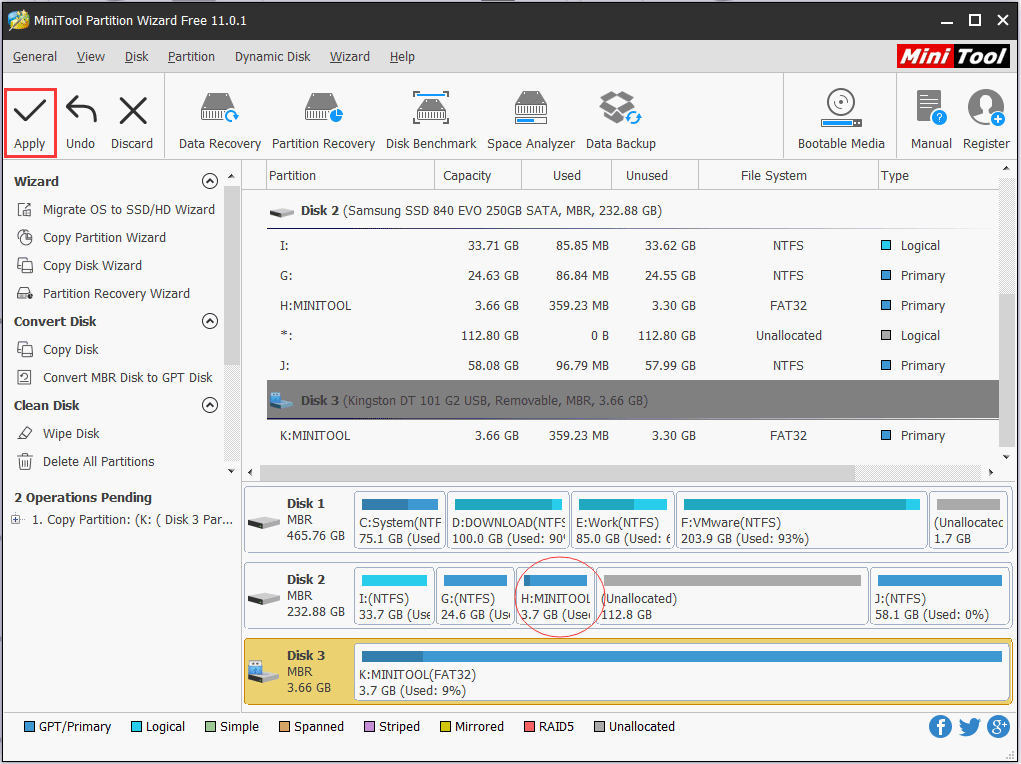Start Migrate OS to SSD/HD Wizard
Screen dimensions: 1021x764
(x=116, y=210)
